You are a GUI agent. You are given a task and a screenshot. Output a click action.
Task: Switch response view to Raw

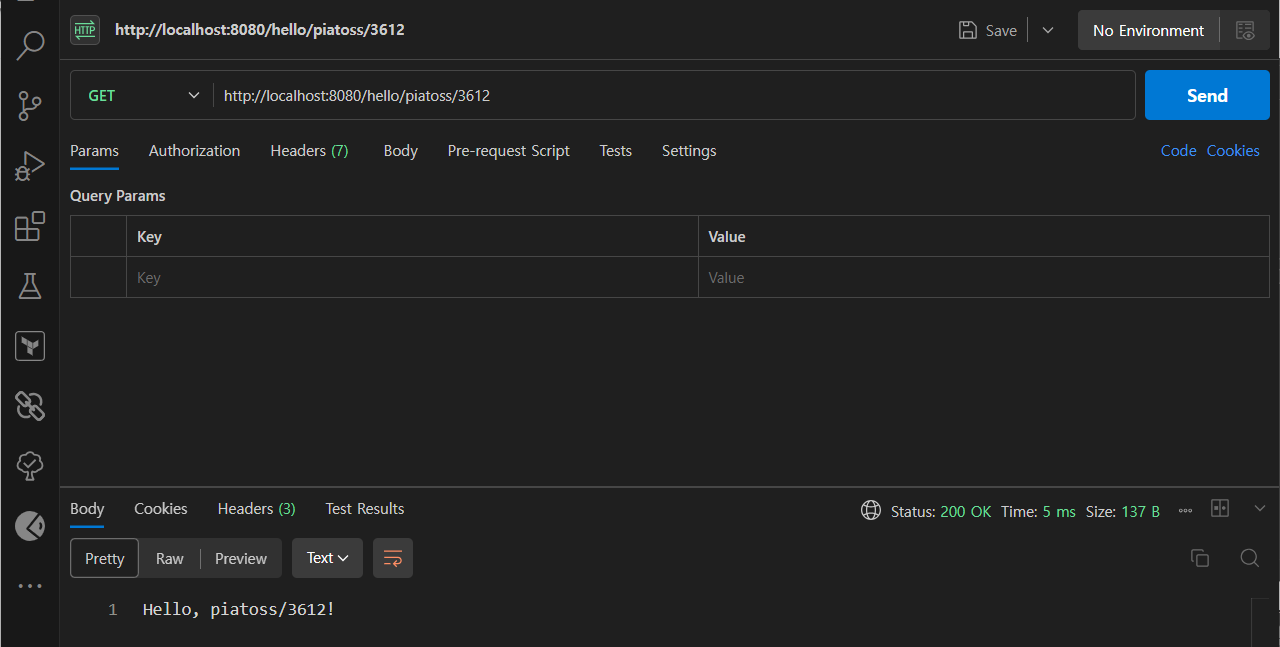pos(170,558)
